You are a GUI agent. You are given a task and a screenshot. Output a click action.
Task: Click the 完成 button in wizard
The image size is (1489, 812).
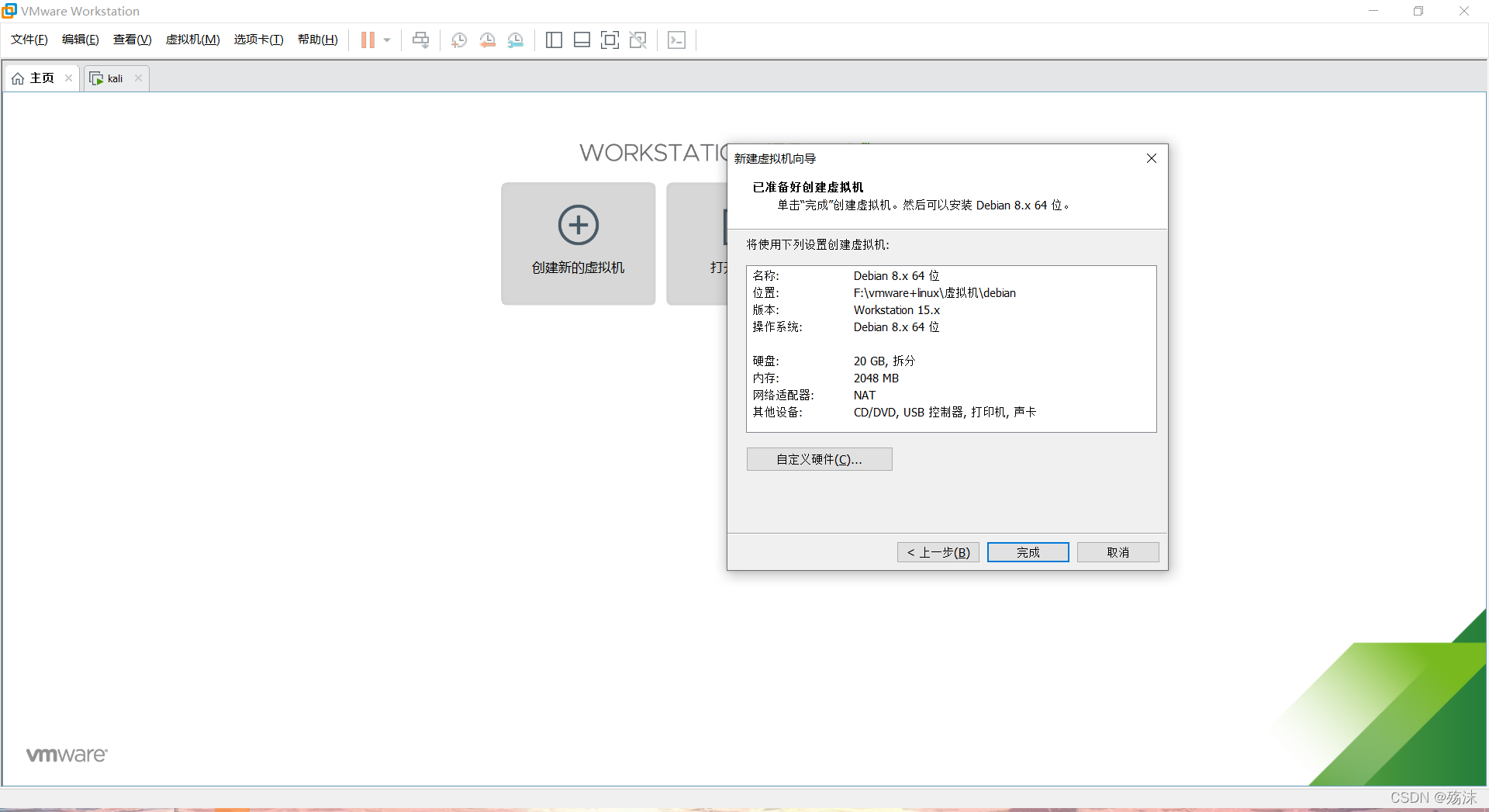tap(1028, 552)
